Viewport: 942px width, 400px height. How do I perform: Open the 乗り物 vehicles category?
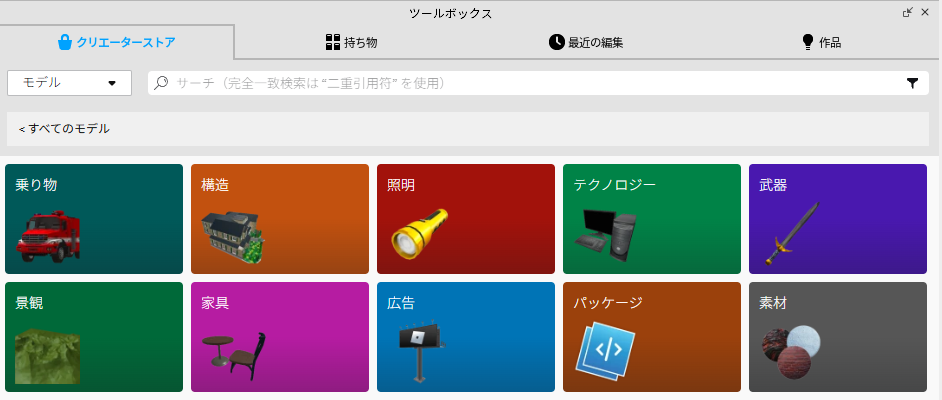pos(94,219)
